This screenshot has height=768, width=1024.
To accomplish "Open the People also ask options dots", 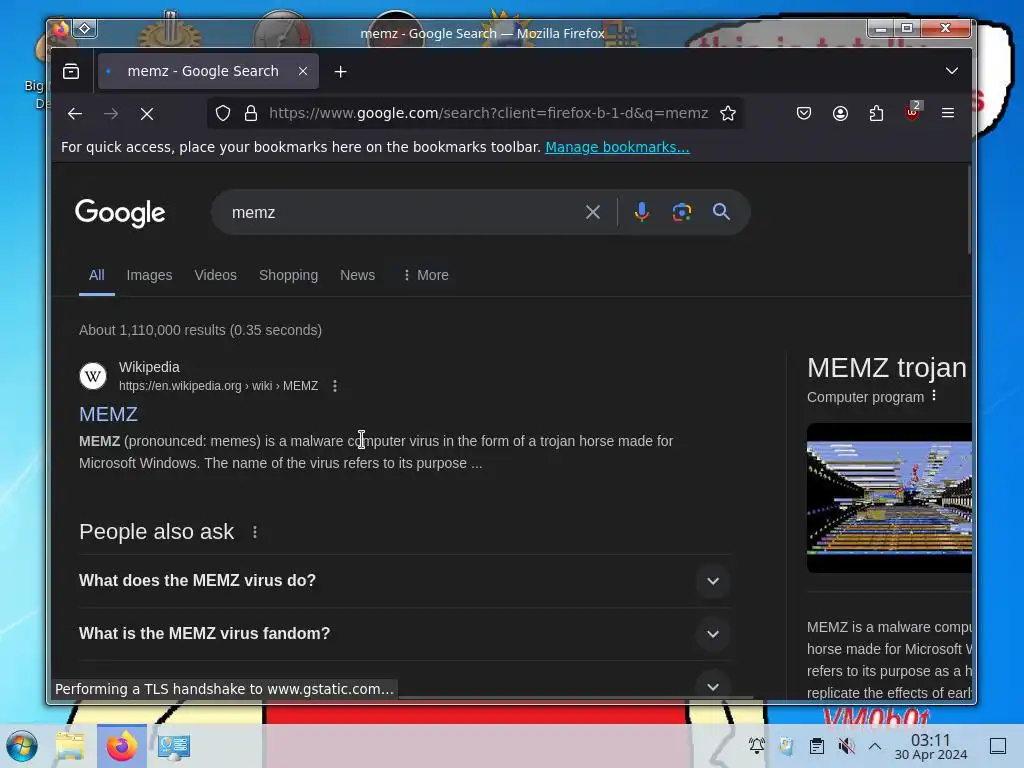I will [x=255, y=532].
